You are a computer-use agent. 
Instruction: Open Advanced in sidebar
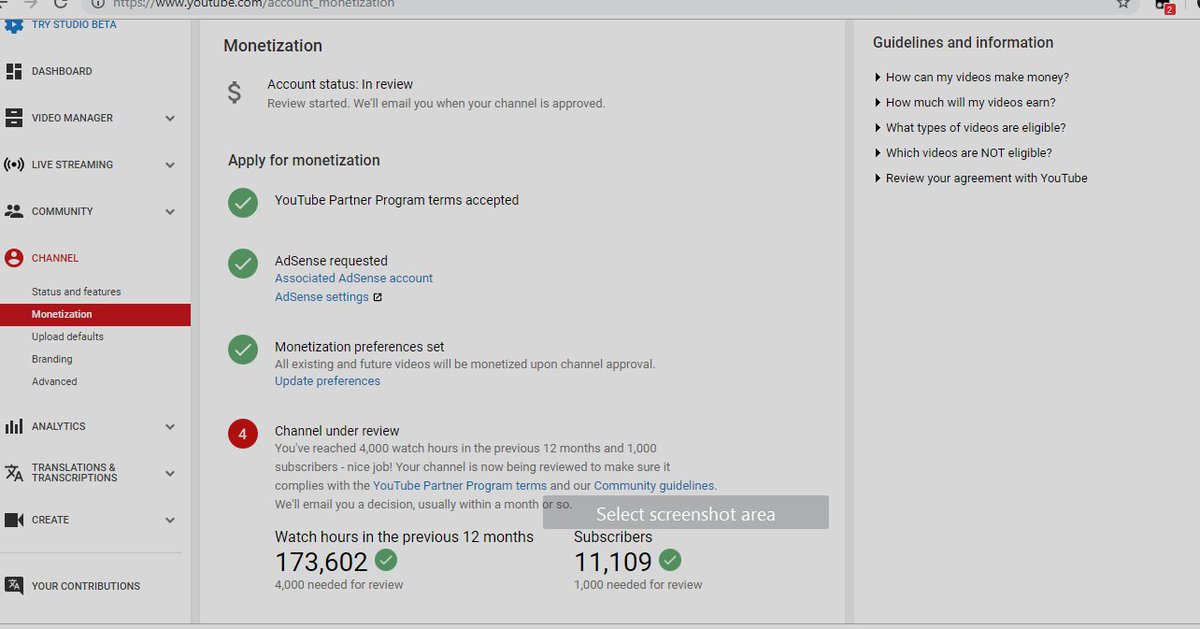tap(54, 382)
